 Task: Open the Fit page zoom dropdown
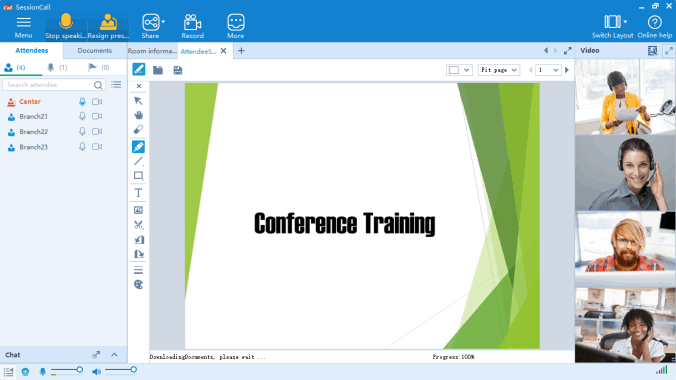tap(499, 70)
